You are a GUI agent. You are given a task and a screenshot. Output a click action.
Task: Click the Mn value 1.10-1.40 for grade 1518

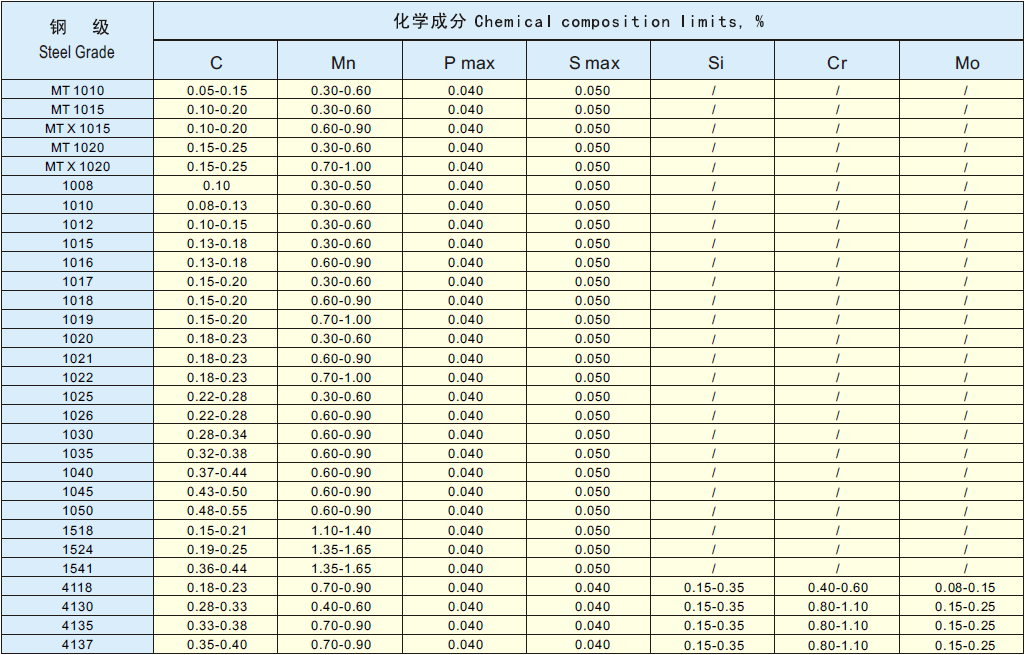[x=340, y=531]
